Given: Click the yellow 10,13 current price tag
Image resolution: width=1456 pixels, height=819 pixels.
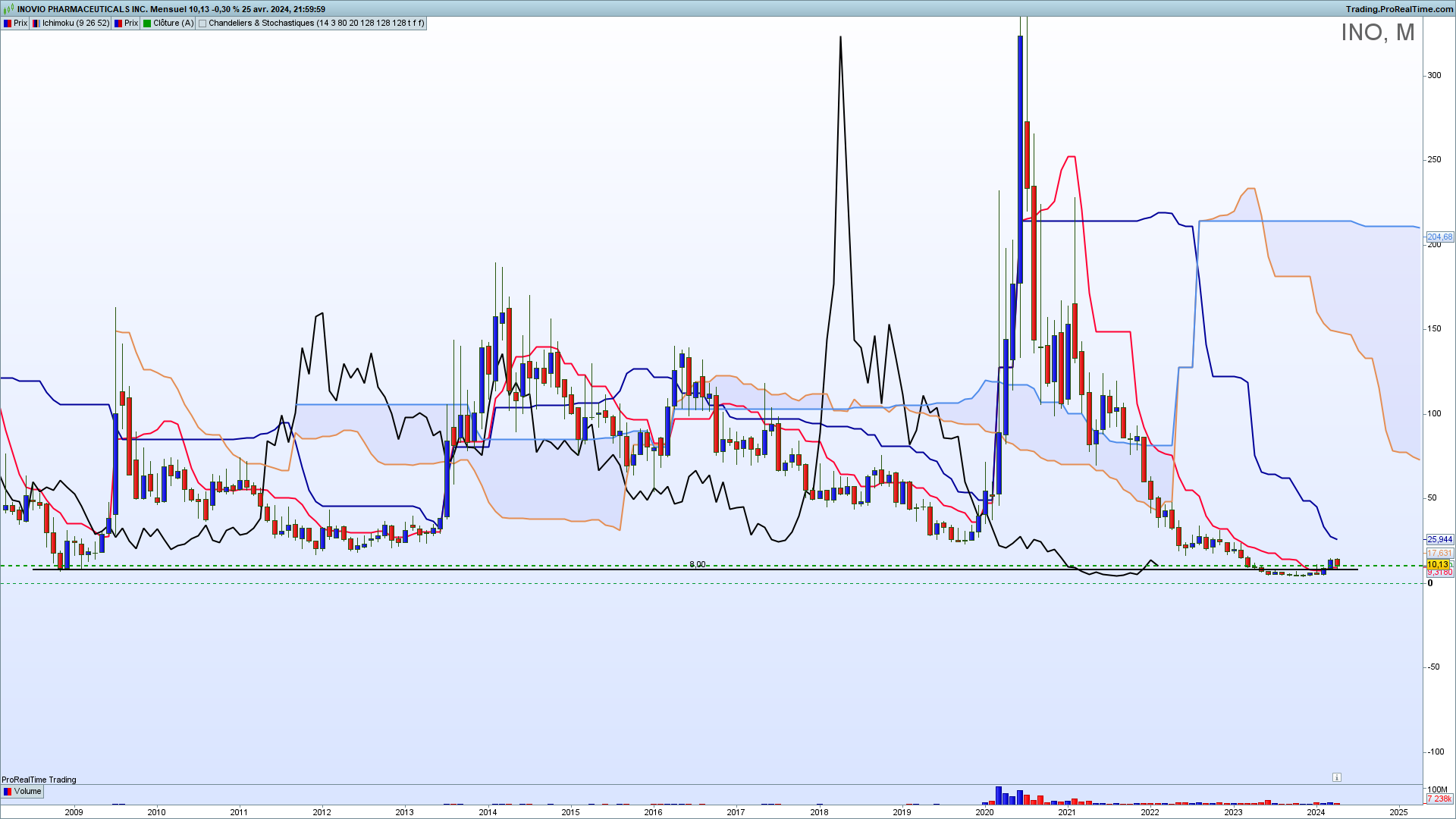Looking at the screenshot, I should 1438,565.
